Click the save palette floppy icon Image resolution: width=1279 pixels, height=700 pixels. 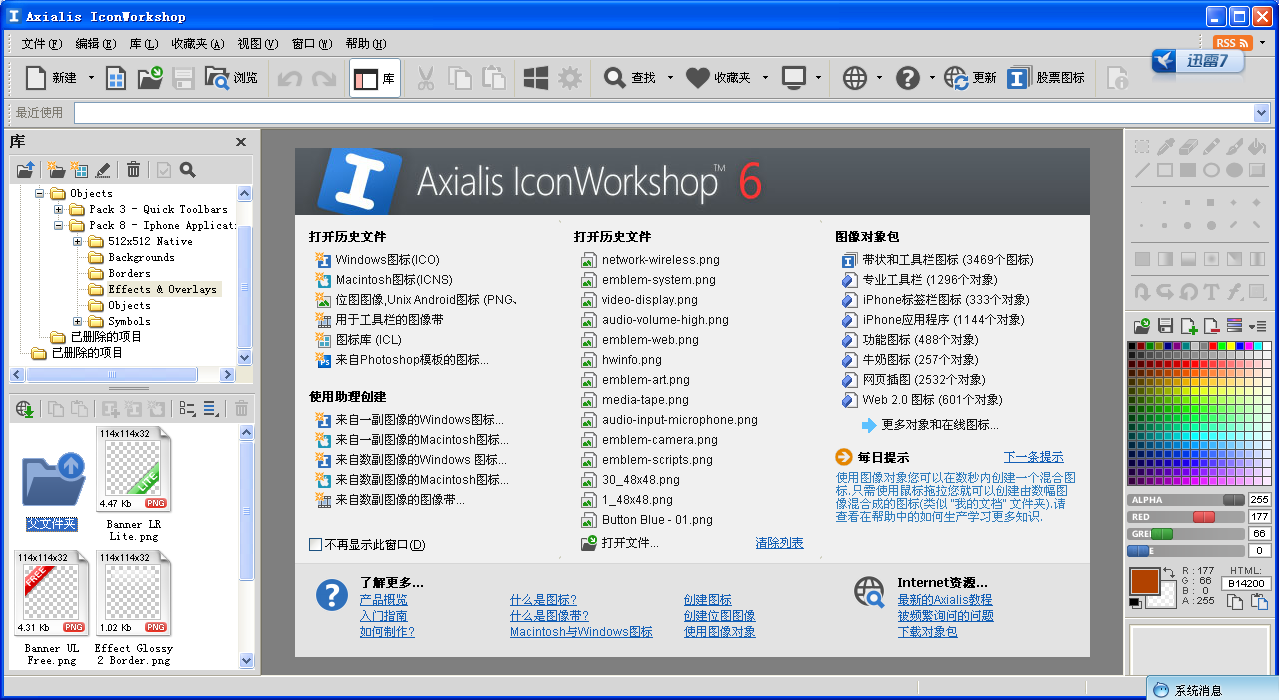click(1165, 325)
